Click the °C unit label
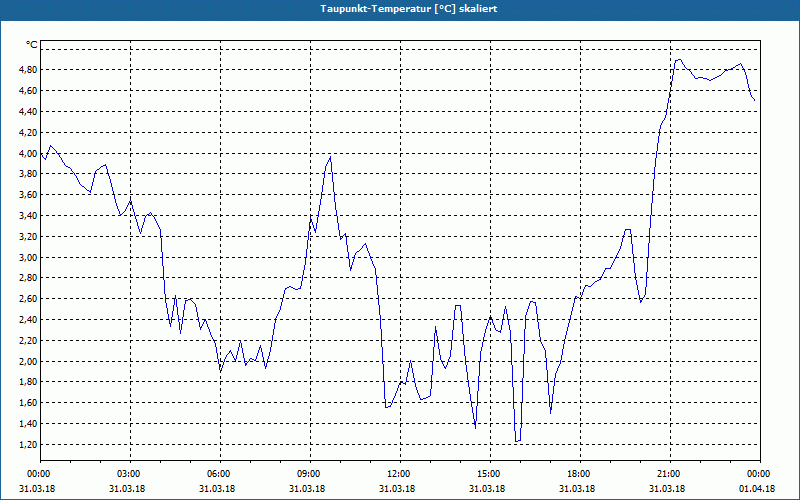This screenshot has width=800, height=500. pyautogui.click(x=31, y=45)
